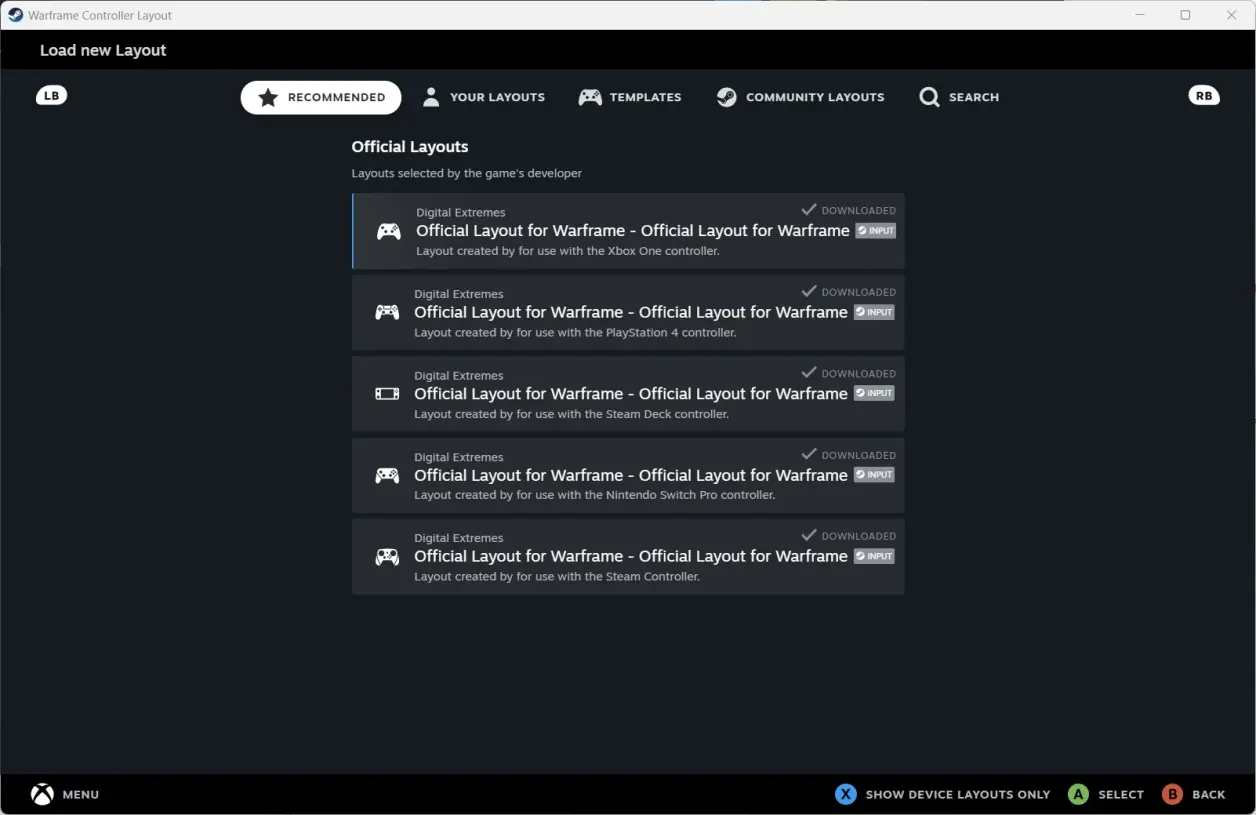Click Downloaded checkmark on Switch Pro layout
The height and width of the screenshot is (815, 1256).
(x=809, y=454)
